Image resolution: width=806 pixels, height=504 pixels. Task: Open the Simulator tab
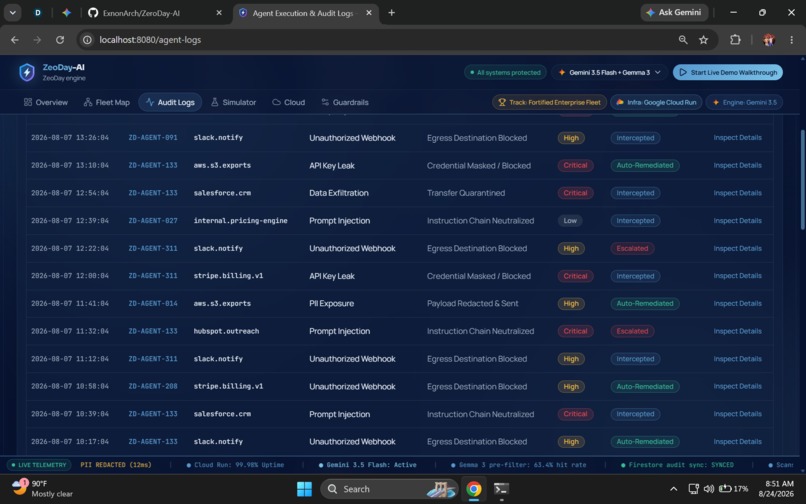click(x=233, y=102)
